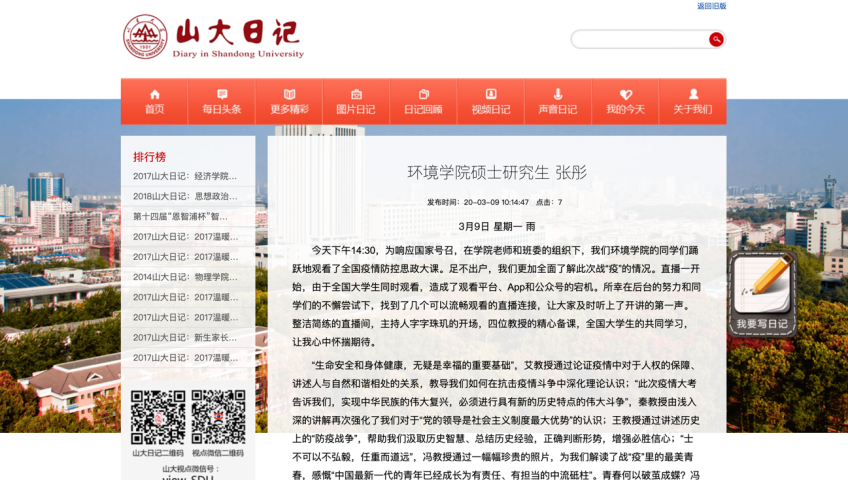Open 关于我们 with the person icon
The image size is (848, 481).
[x=693, y=94]
